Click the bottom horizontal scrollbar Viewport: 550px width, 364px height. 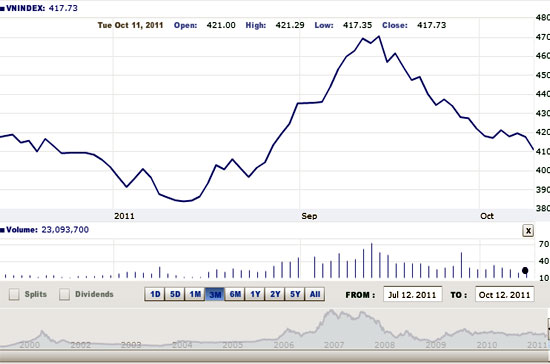[275, 357]
